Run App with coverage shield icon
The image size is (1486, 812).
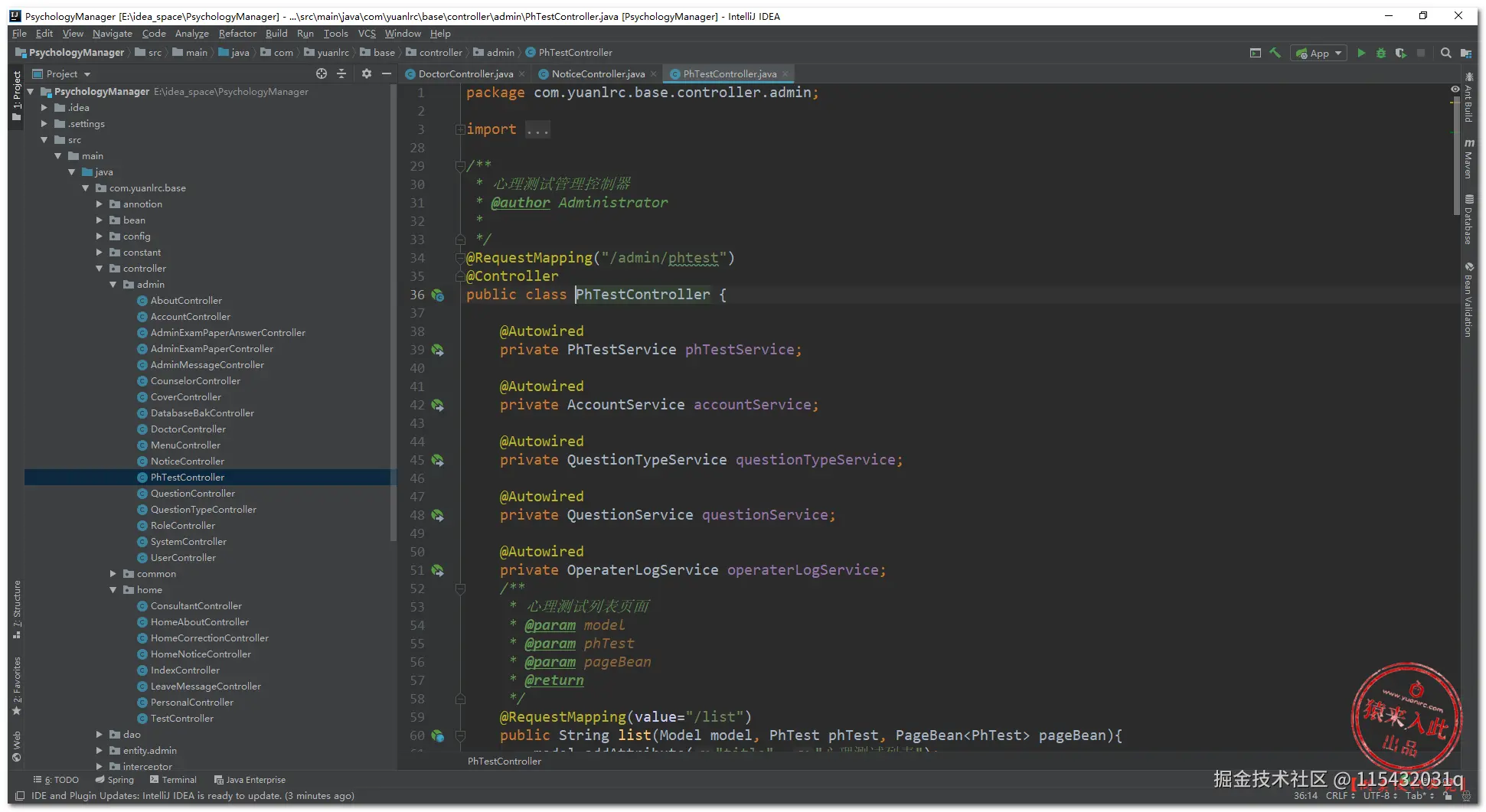(1401, 53)
